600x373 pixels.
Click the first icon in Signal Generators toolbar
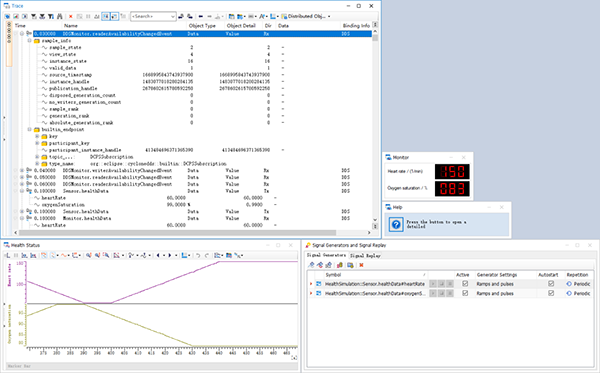coord(311,265)
